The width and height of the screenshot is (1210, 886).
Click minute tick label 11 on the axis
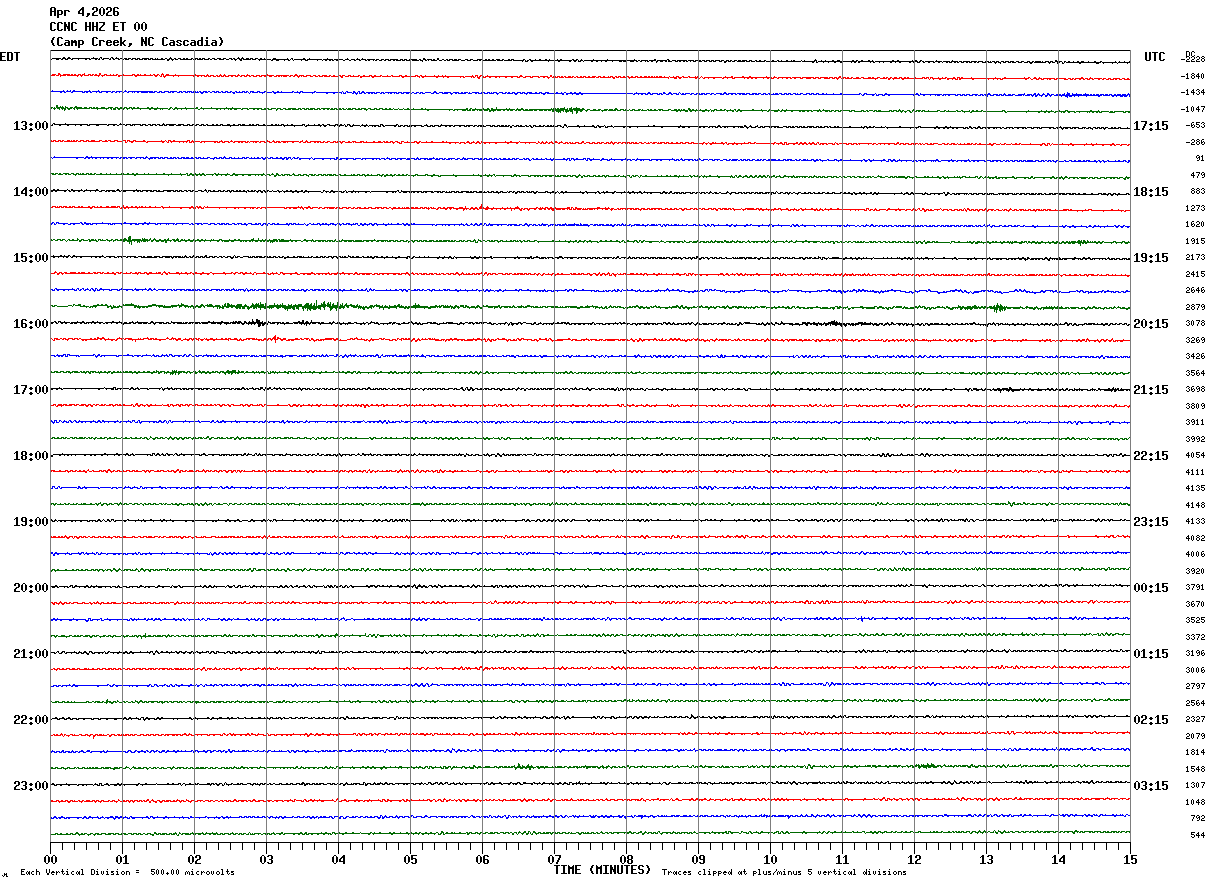842,859
